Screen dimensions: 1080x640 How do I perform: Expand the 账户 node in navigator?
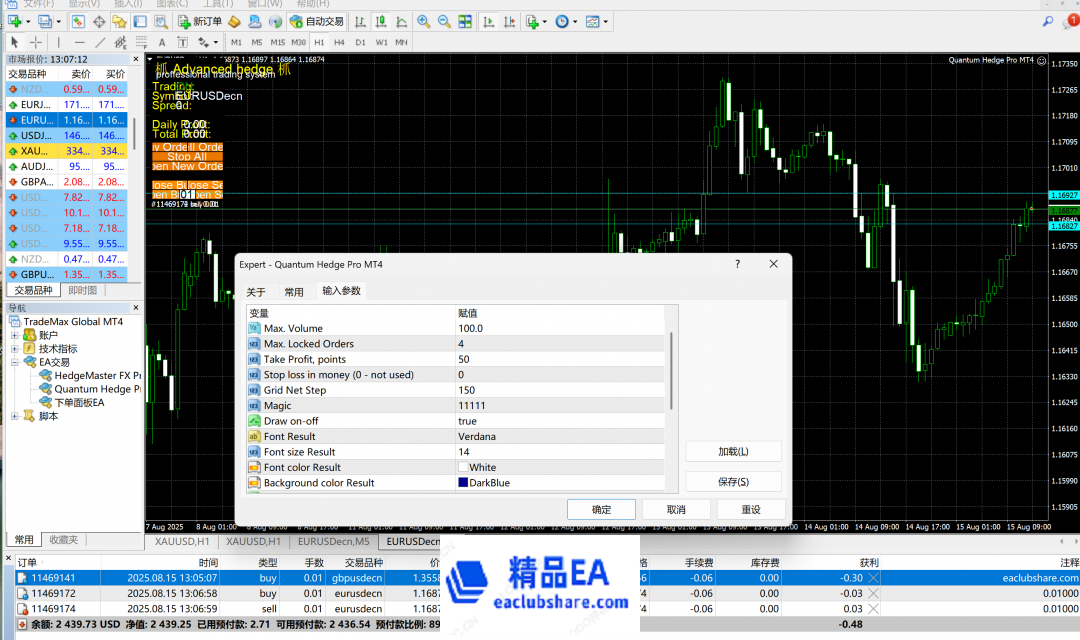coord(16,335)
